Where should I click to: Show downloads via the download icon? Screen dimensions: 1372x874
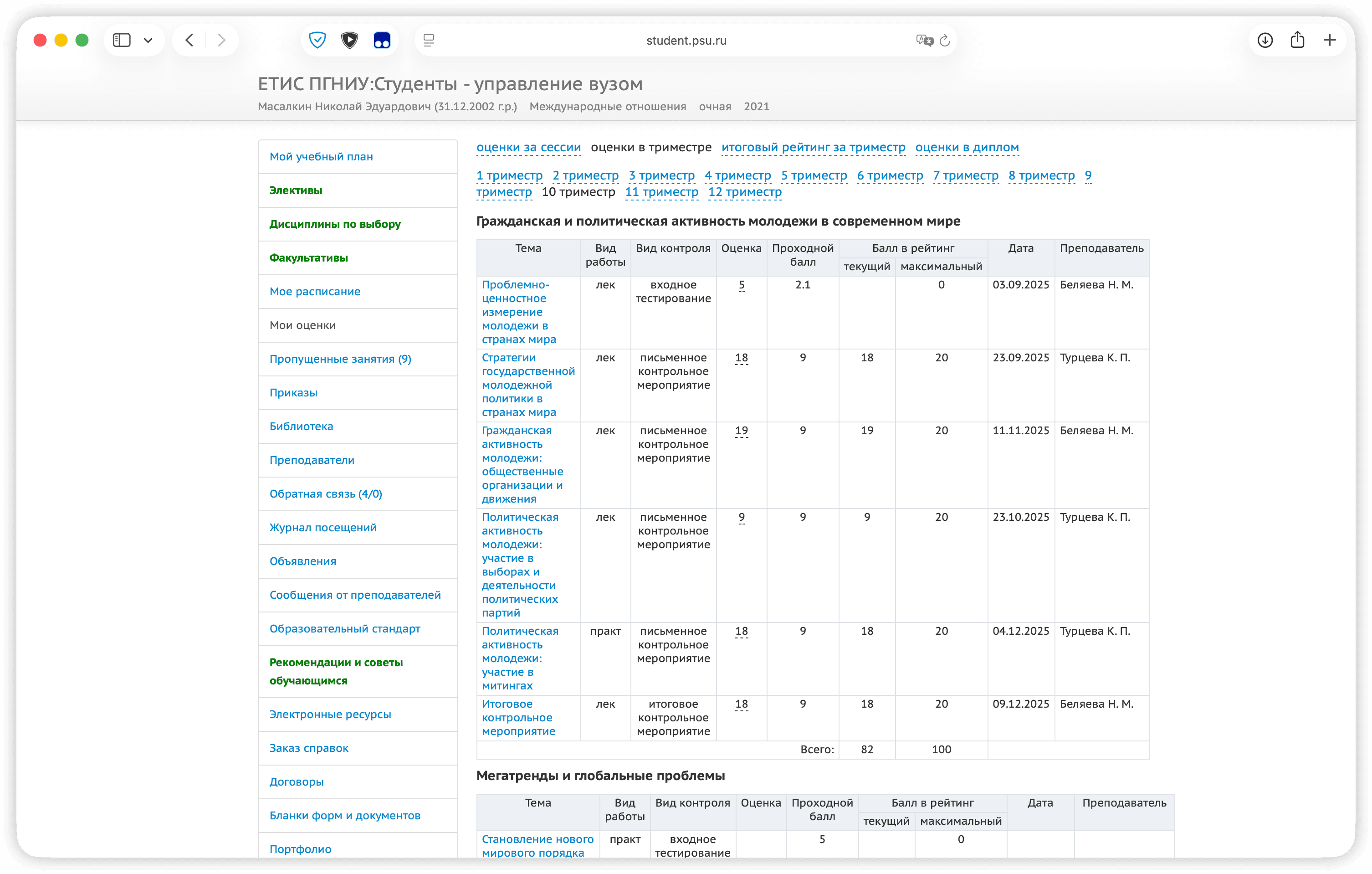[1265, 40]
